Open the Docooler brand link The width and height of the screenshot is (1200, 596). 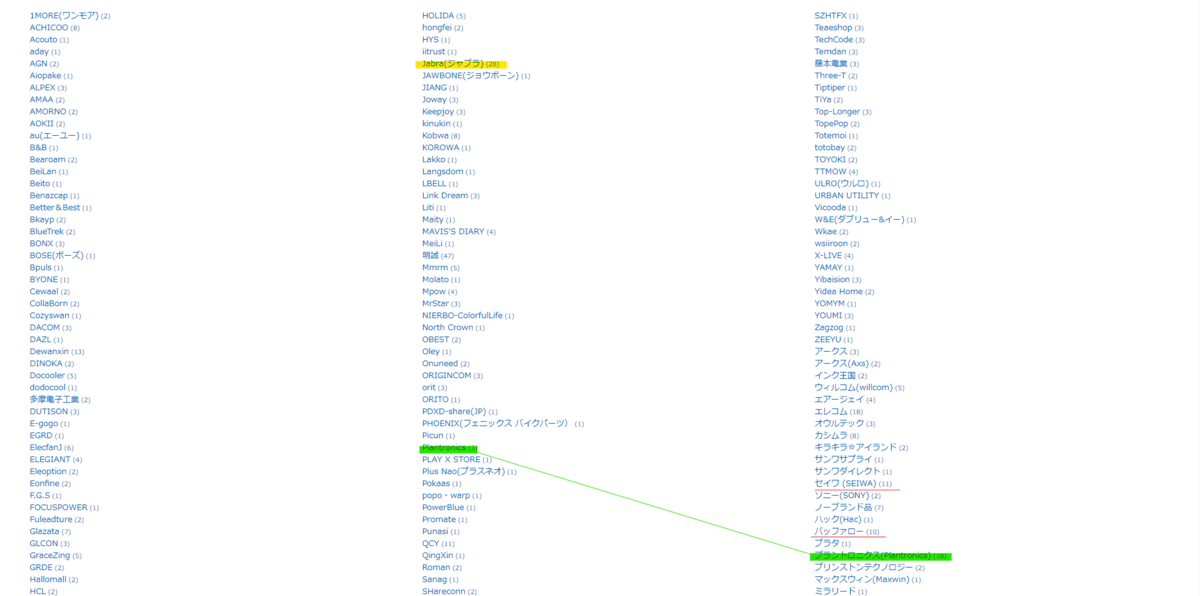(x=47, y=376)
